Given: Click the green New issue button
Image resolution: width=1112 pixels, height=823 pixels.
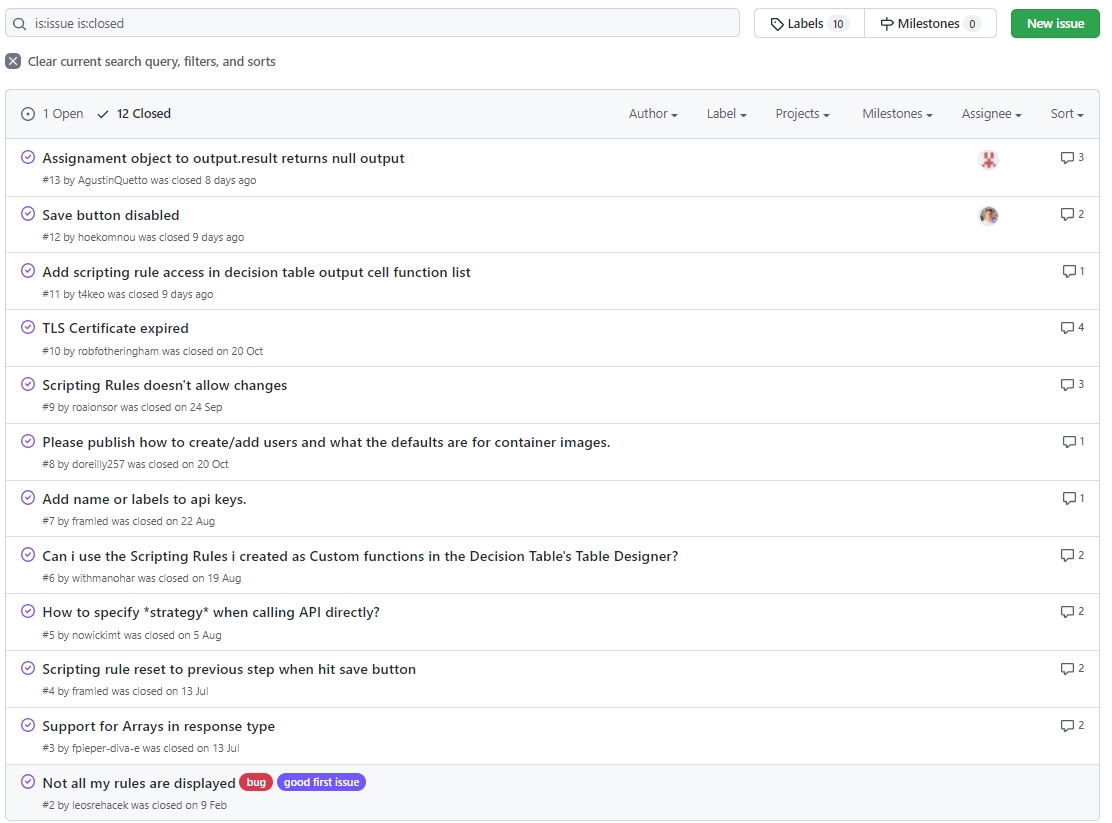Looking at the screenshot, I should coord(1055,24).
